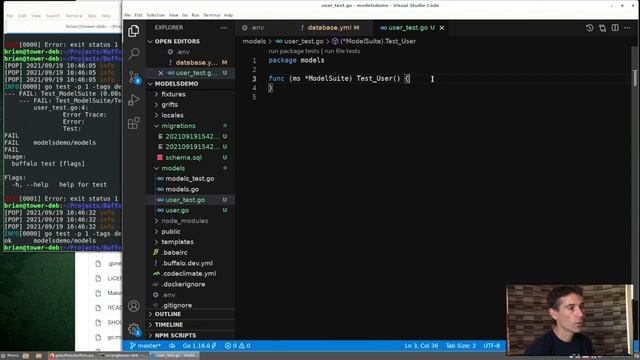Click run file tests code lens
Screen dimensions: 640x360
click(342, 51)
